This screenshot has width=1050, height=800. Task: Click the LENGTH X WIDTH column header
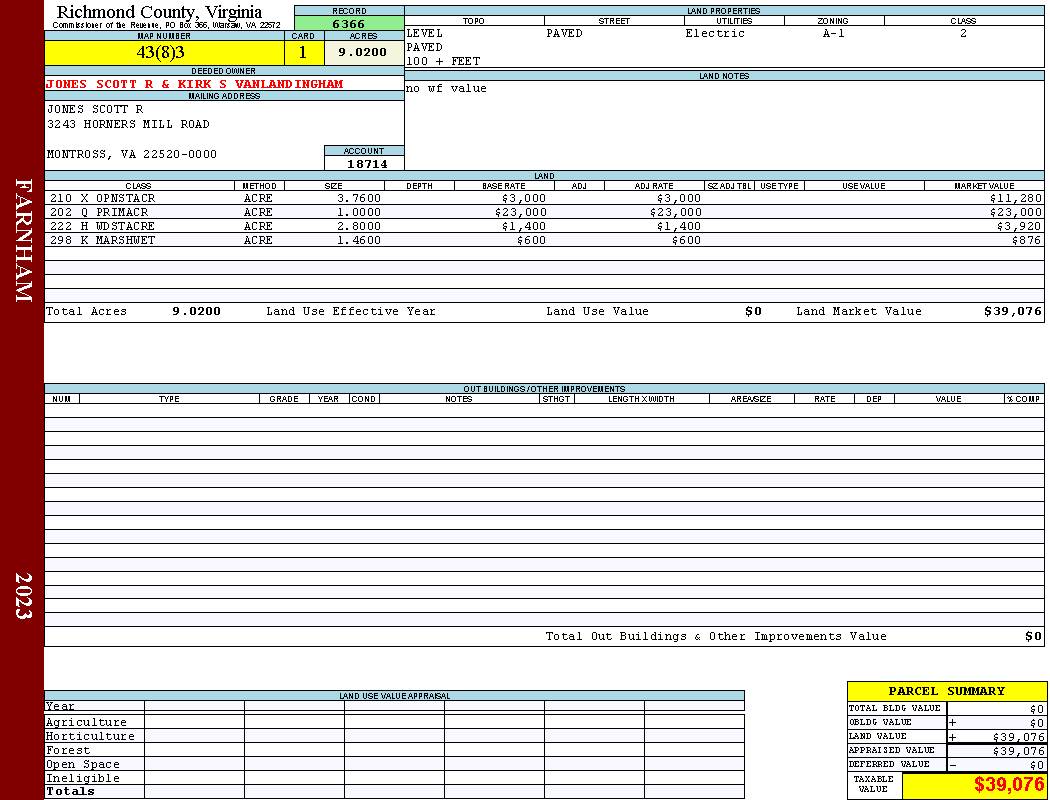pos(641,398)
